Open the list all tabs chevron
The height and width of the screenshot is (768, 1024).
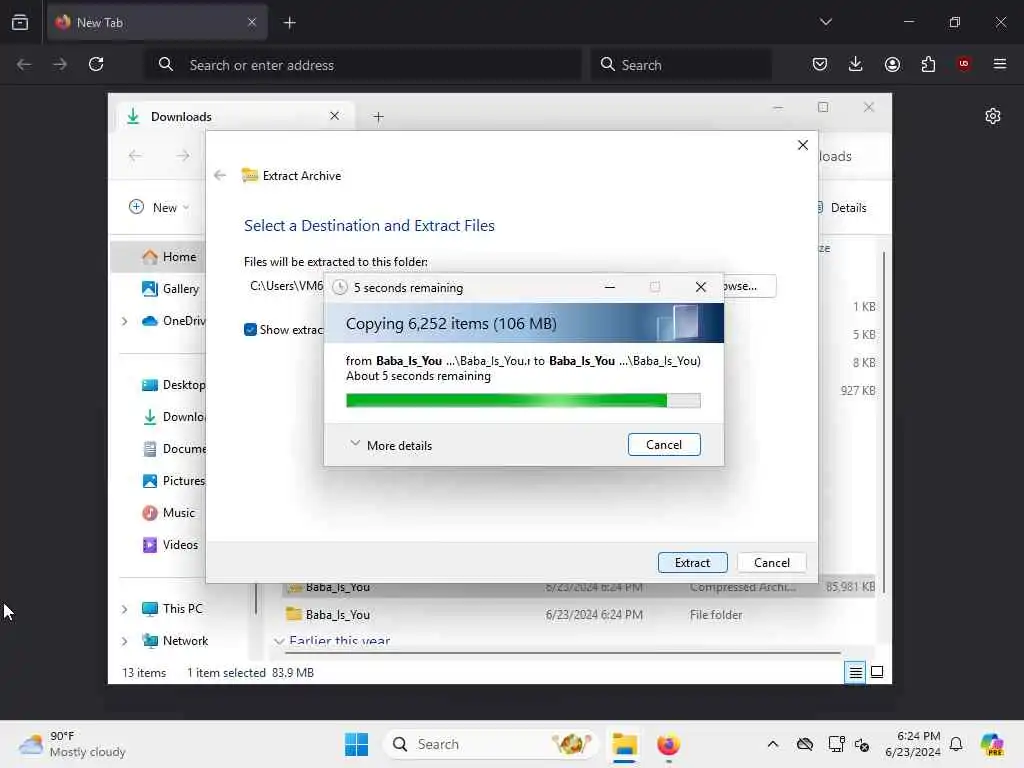pyautogui.click(x=825, y=22)
